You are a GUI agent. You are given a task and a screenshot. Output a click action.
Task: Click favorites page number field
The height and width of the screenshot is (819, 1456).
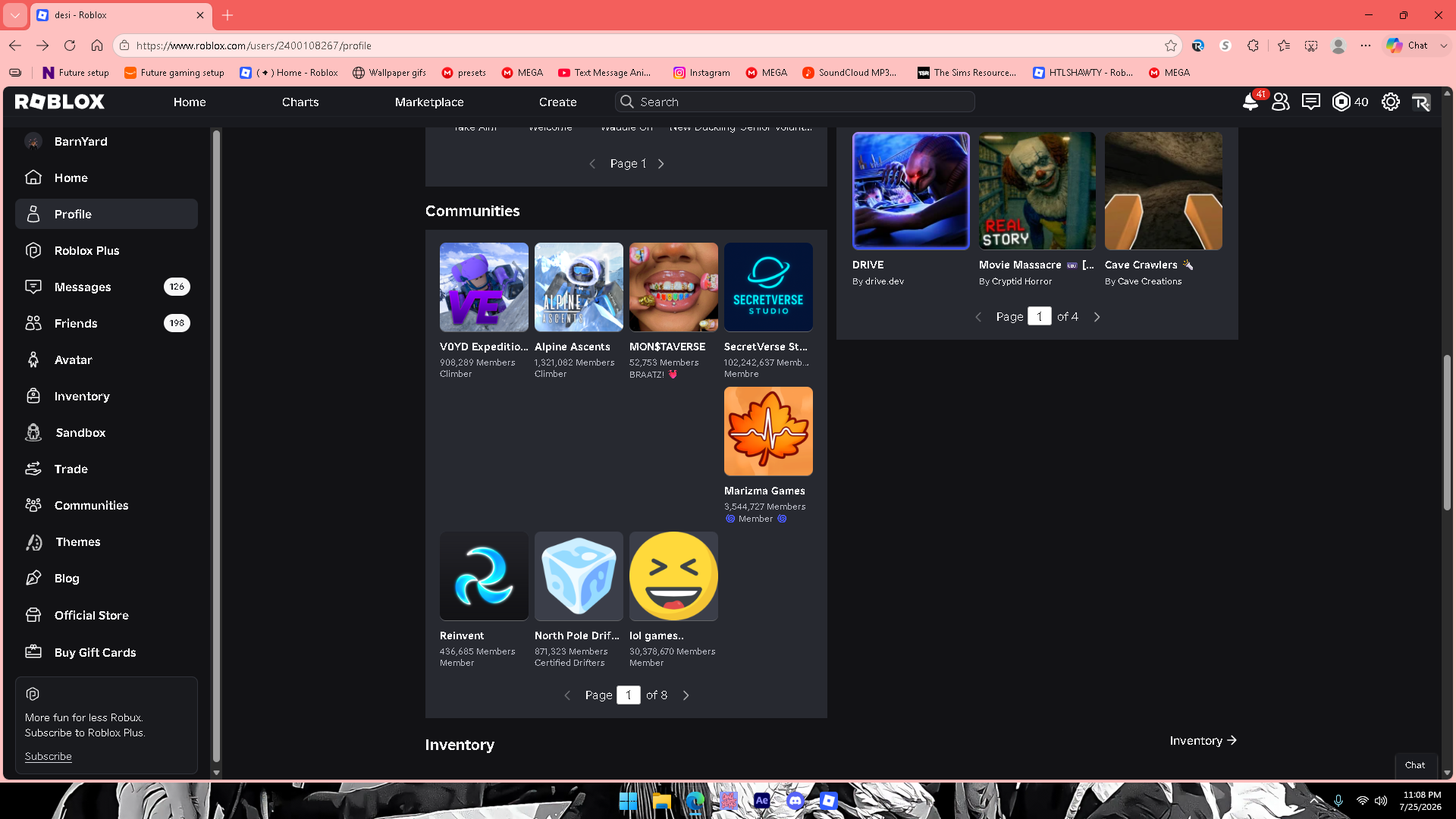tap(1040, 317)
